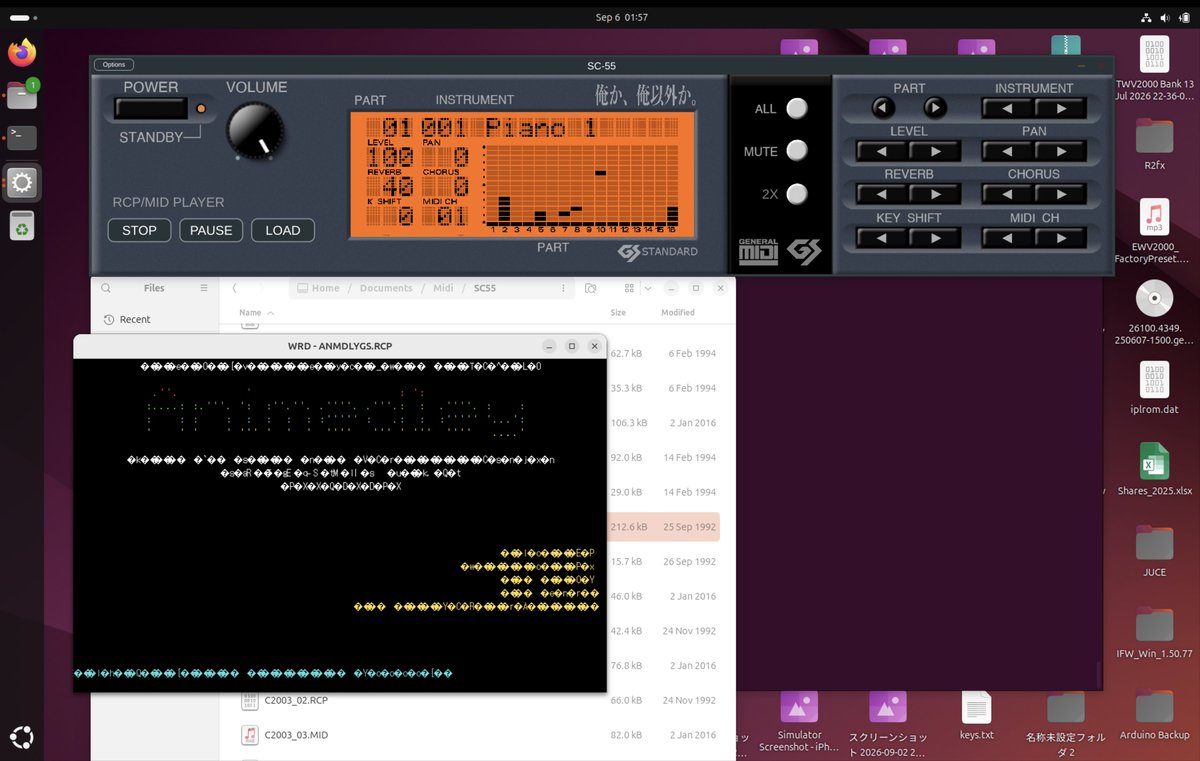Toggle the 2X round button
The height and width of the screenshot is (761, 1200).
pyautogui.click(x=797, y=194)
